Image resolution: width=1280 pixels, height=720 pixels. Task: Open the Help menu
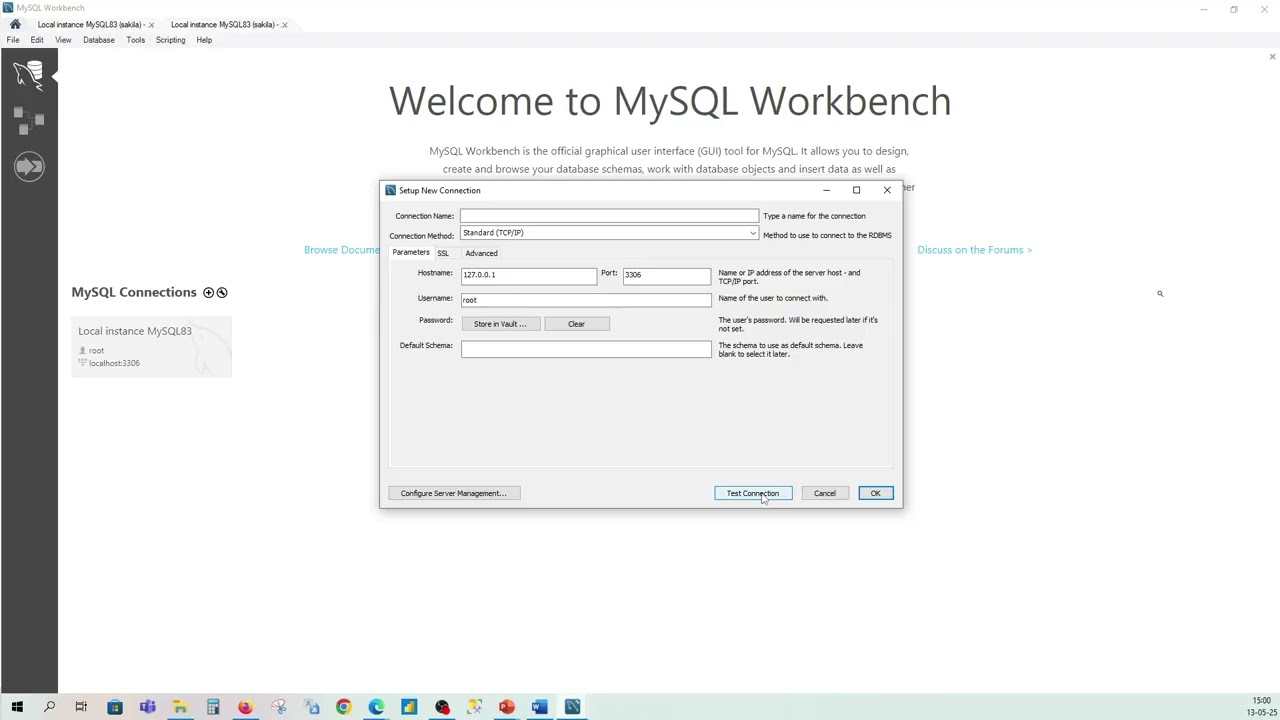[x=204, y=40]
